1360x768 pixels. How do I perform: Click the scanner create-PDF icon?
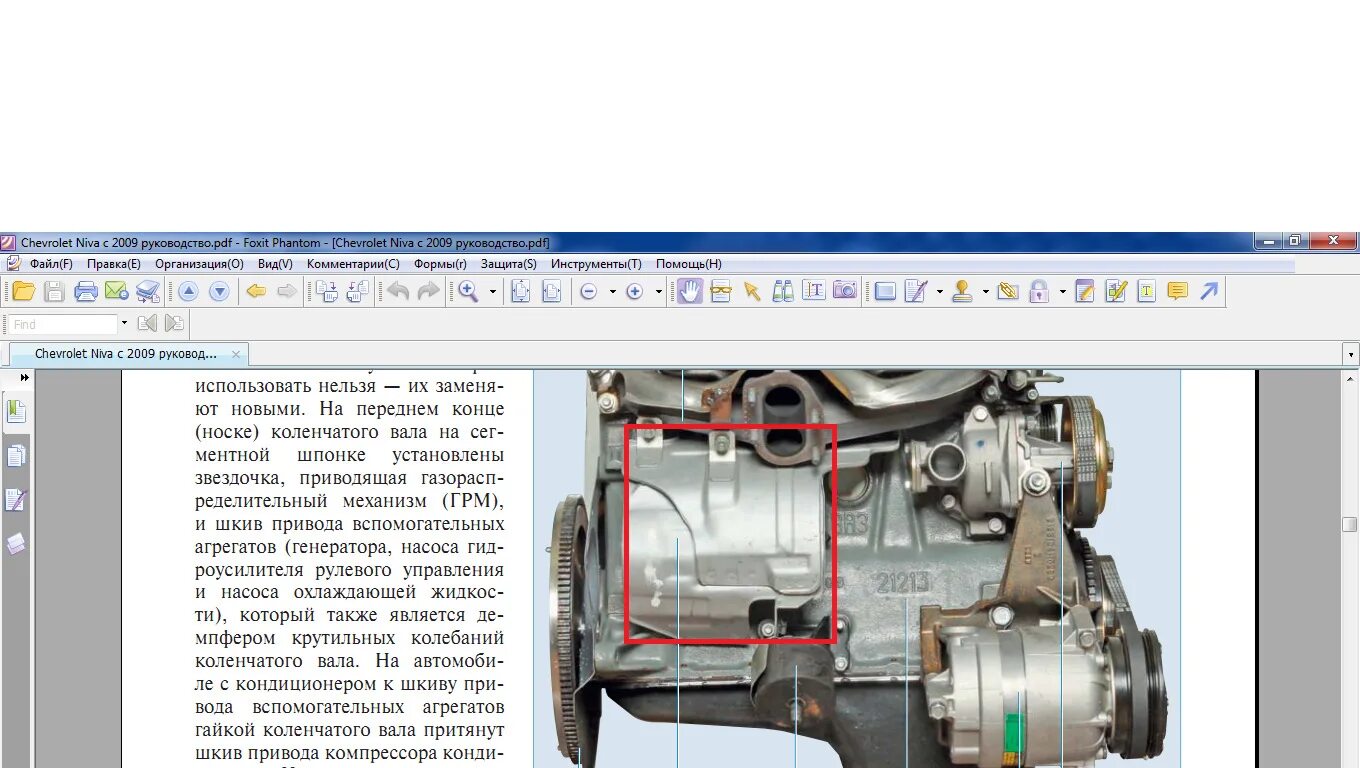coord(148,291)
